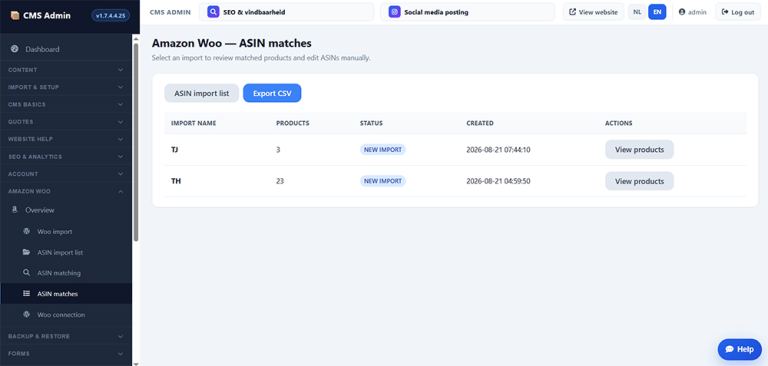
Task: Open the SEO & vindbaarheid shortcut
Action: (x=287, y=12)
